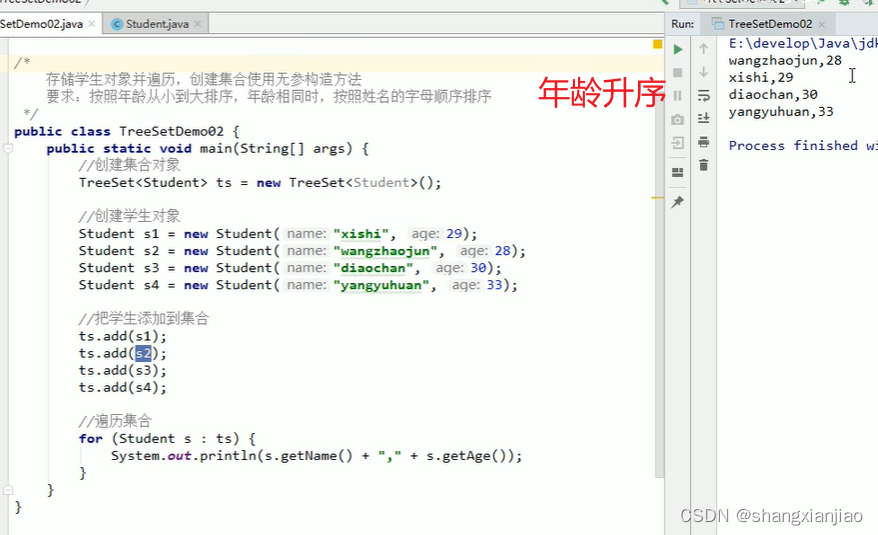Click the //创建学生对象 comment
Viewport: 878px width, 535px height.
pyautogui.click(x=129, y=216)
